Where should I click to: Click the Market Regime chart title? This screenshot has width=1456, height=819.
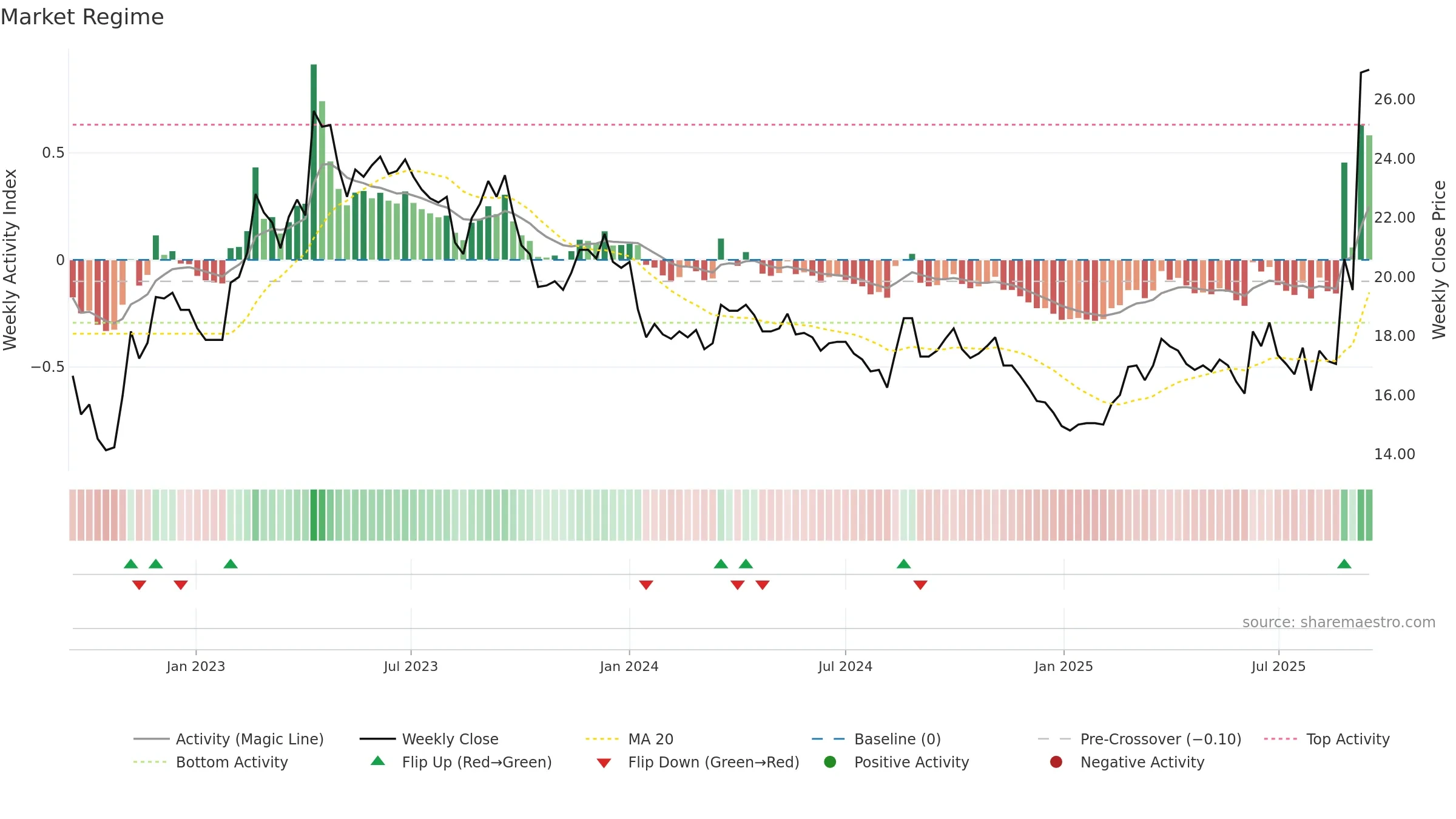82,17
